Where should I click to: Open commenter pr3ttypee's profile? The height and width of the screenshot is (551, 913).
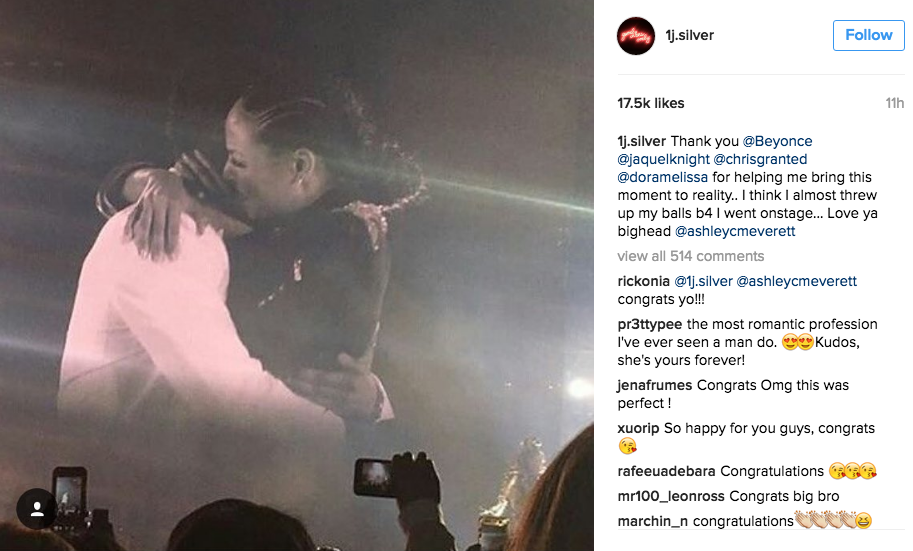tap(649, 324)
